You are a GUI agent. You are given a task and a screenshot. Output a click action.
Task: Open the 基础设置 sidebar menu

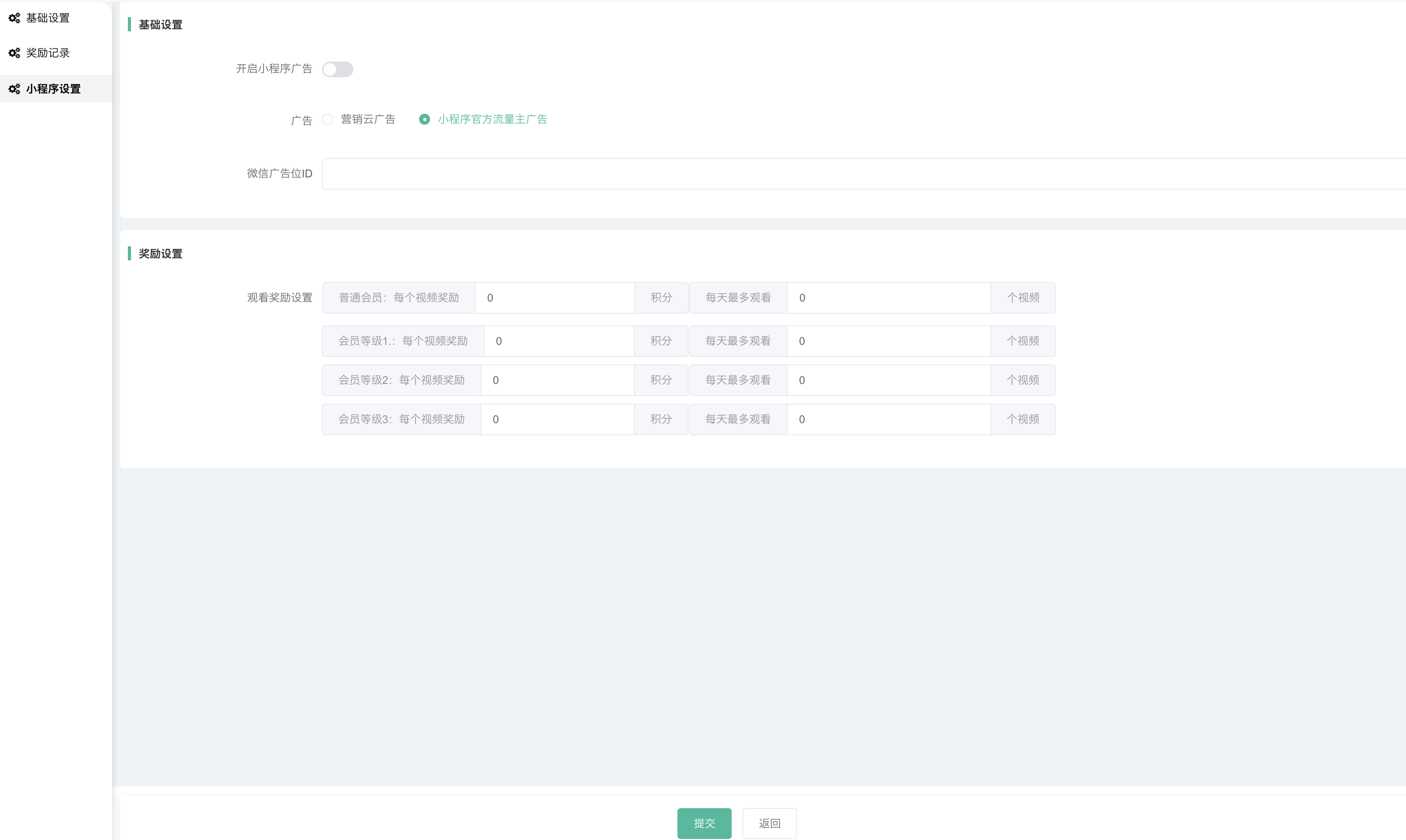tap(47, 18)
